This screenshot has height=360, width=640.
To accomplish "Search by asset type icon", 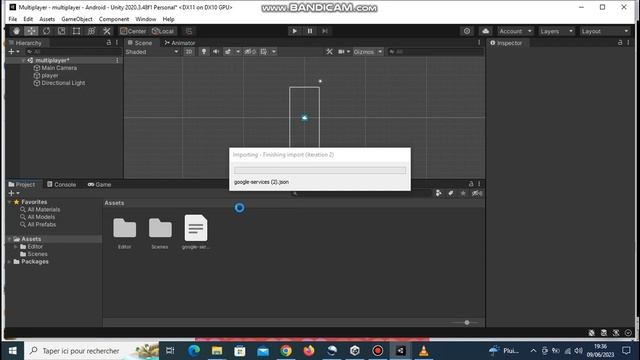I will pyautogui.click(x=439, y=193).
